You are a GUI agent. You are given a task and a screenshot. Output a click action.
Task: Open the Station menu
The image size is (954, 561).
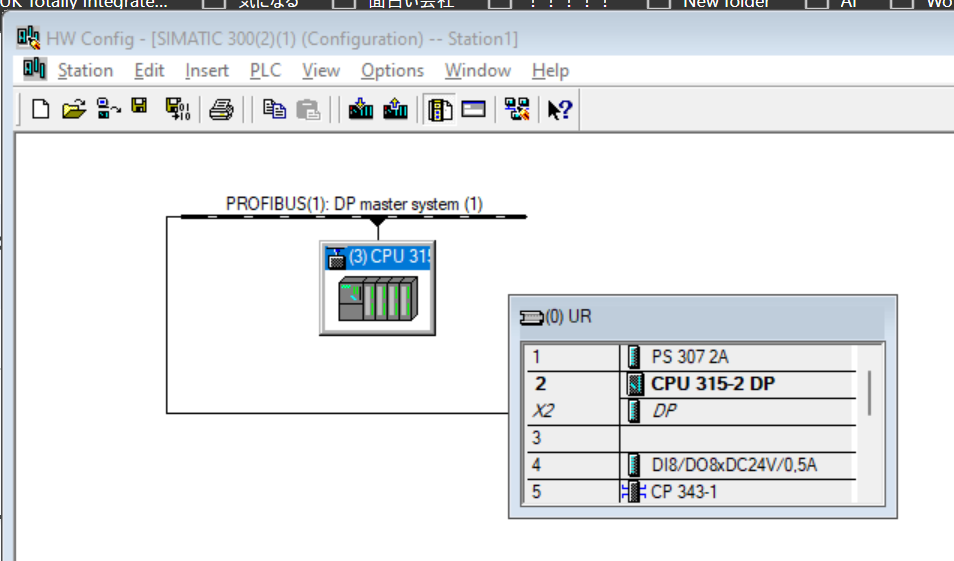pos(85,71)
